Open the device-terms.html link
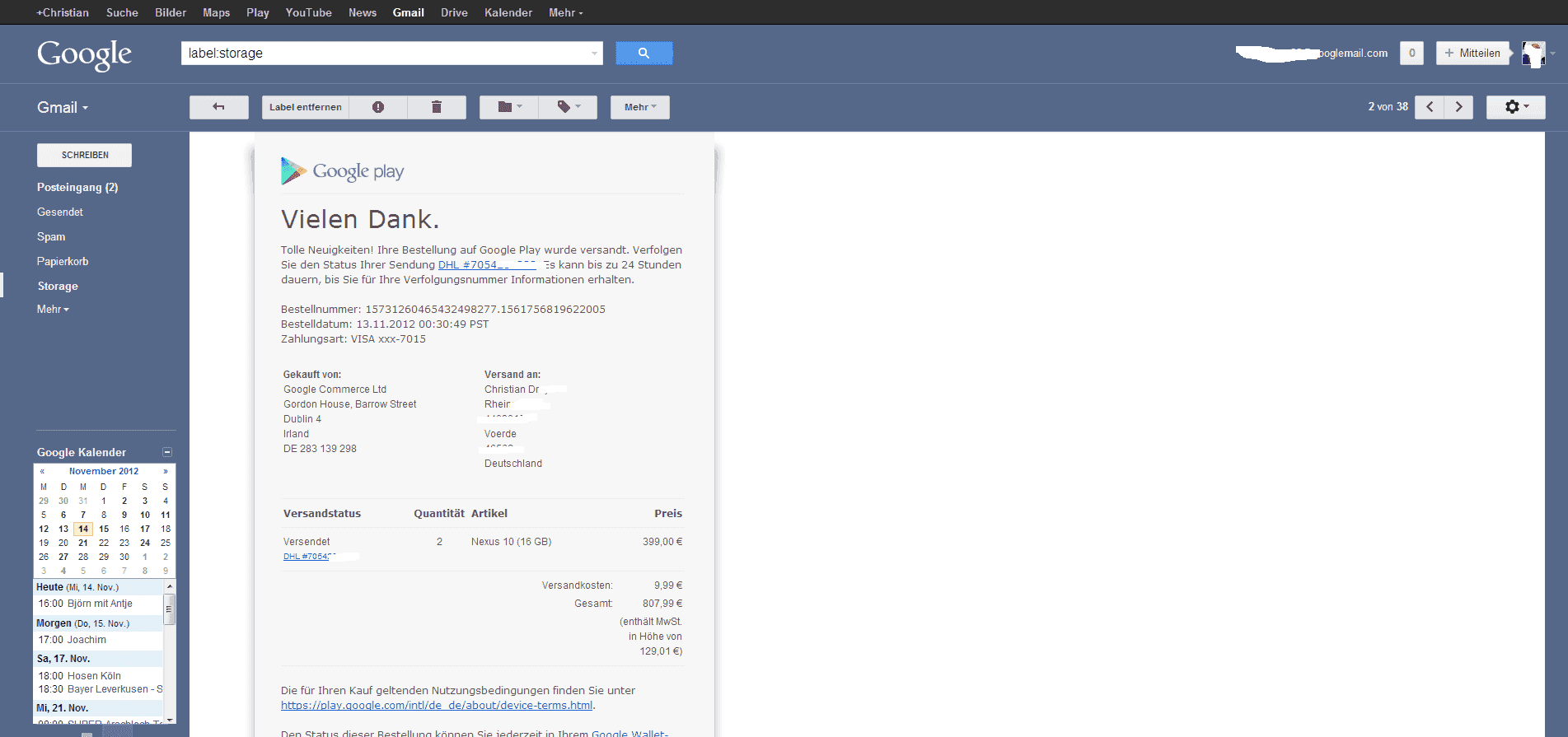 click(x=437, y=706)
